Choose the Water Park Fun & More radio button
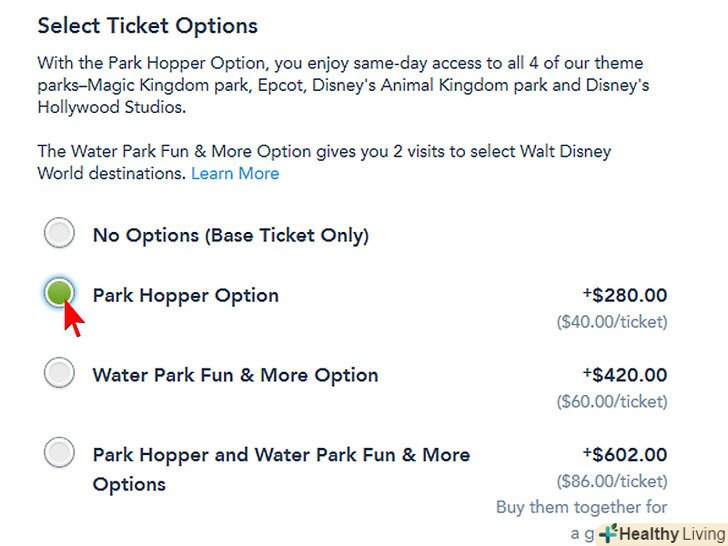 click(60, 373)
